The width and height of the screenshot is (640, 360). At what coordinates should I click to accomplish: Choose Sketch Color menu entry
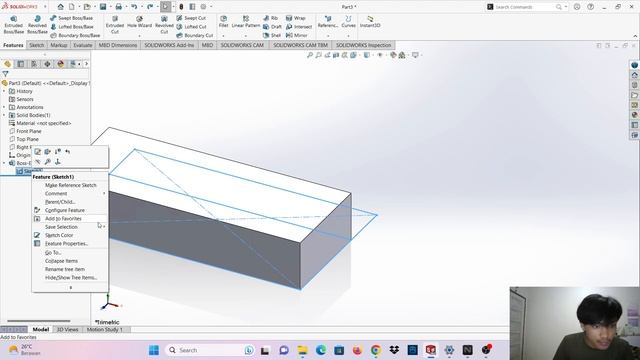point(59,236)
